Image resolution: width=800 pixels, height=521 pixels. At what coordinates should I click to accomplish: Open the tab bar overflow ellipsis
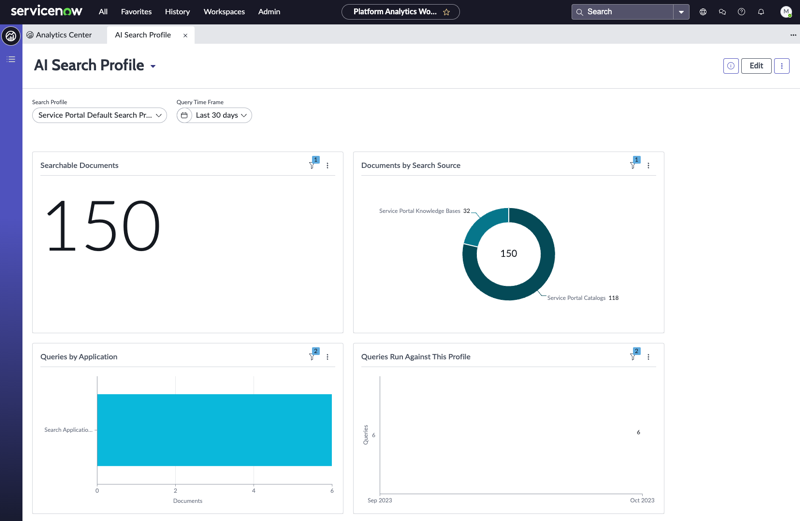click(793, 35)
